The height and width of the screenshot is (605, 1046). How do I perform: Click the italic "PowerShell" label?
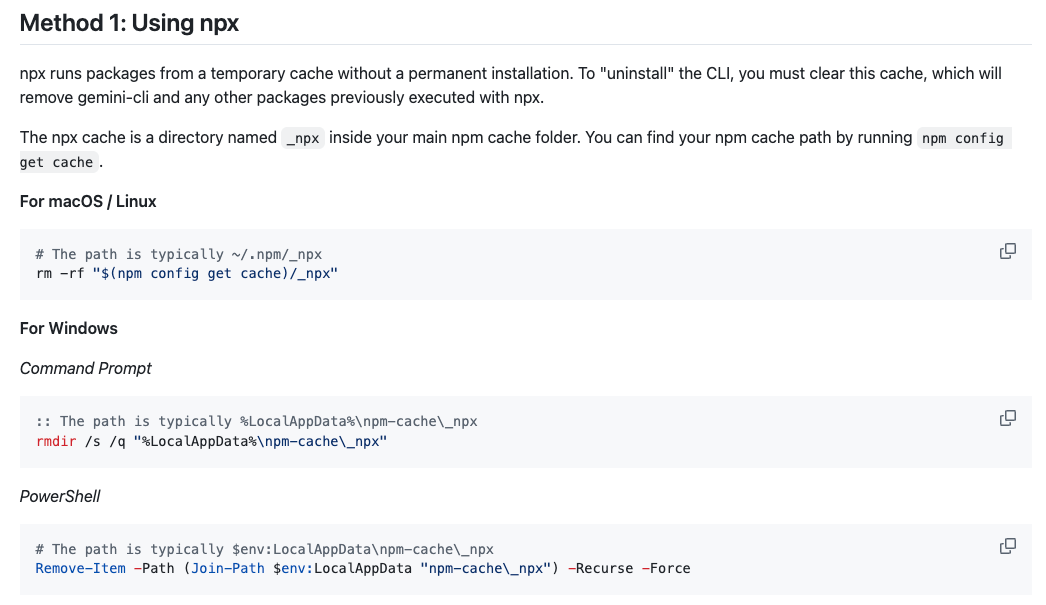(60, 496)
